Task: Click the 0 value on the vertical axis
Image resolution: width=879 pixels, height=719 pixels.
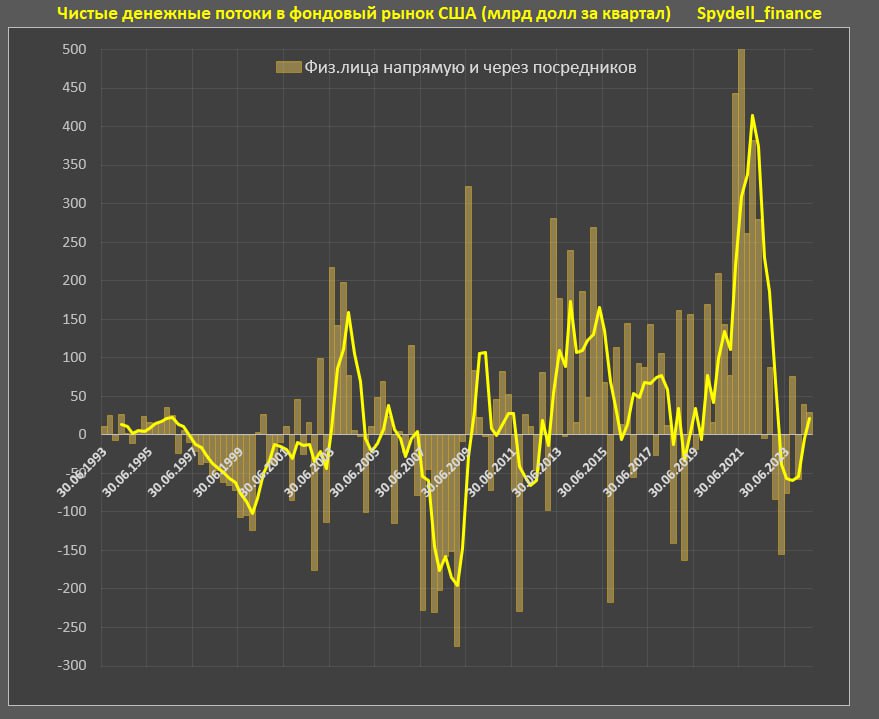Action: click(83, 435)
